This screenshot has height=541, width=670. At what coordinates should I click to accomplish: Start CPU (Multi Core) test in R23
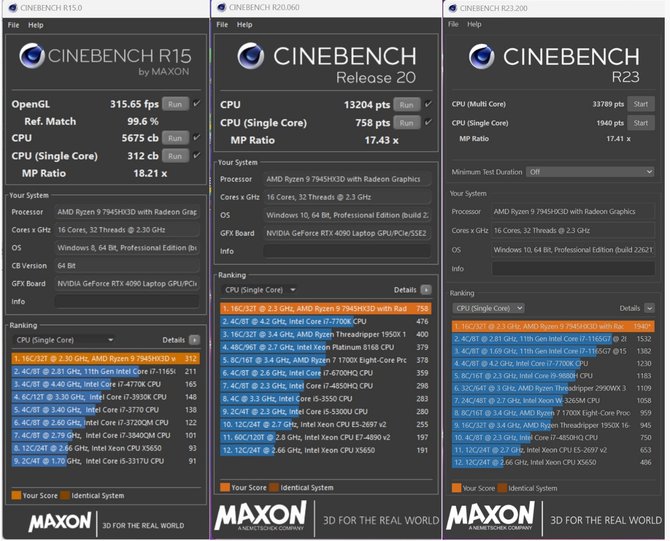click(x=641, y=104)
